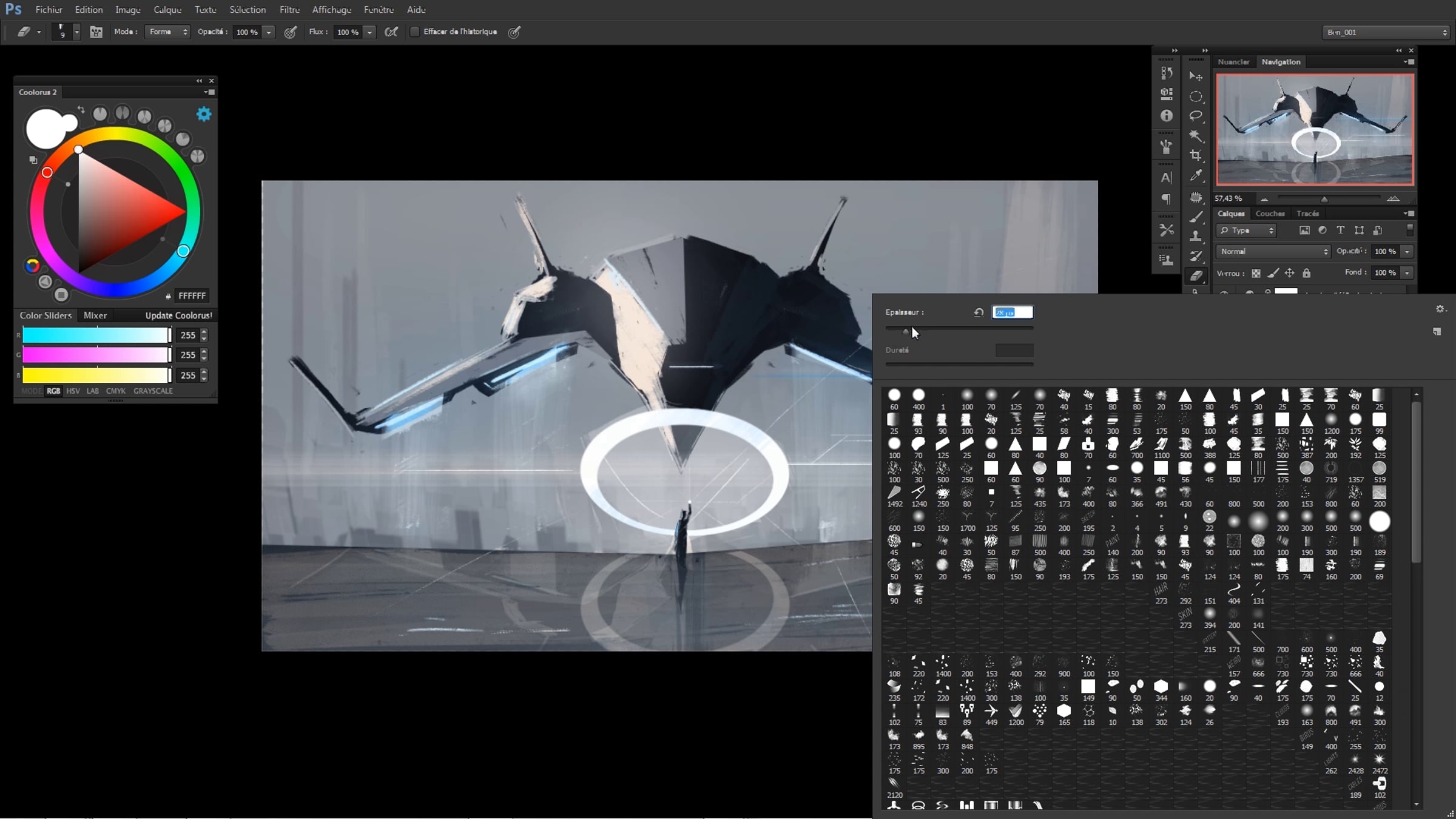Screen dimensions: 1456x819
Task: Toggle lock transparent pixels icon
Action: point(1256,273)
